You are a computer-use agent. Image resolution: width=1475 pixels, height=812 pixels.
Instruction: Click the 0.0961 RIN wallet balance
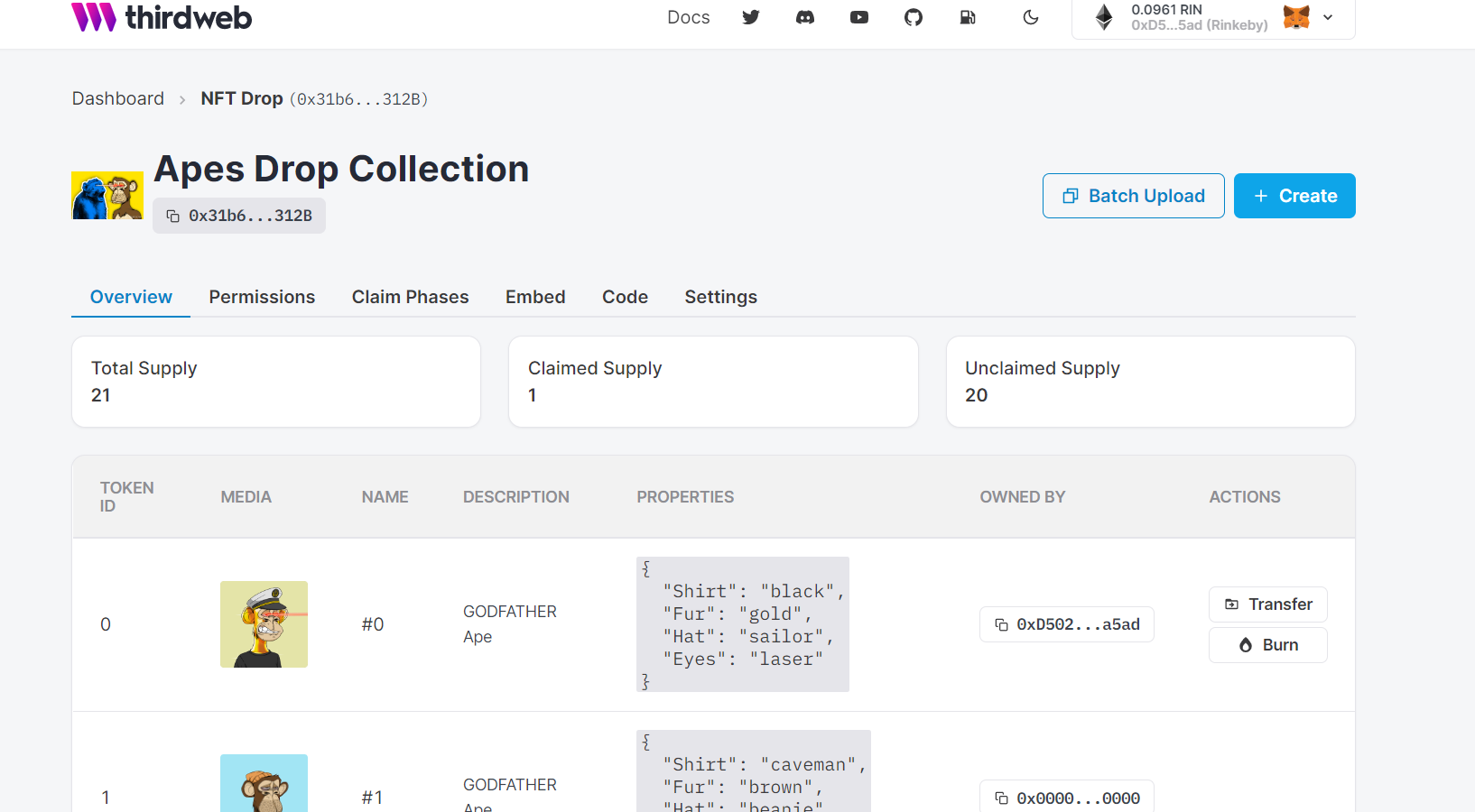[1167, 10]
